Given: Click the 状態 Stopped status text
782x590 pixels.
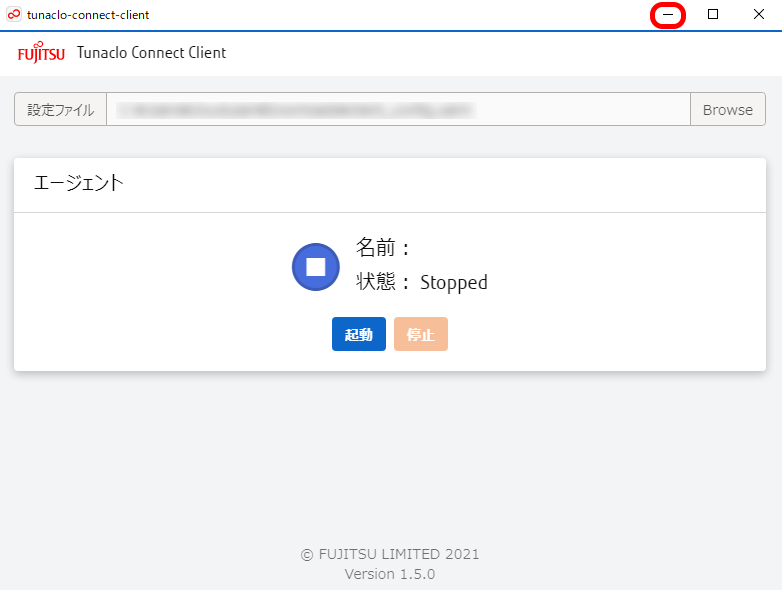Looking at the screenshot, I should 421,282.
